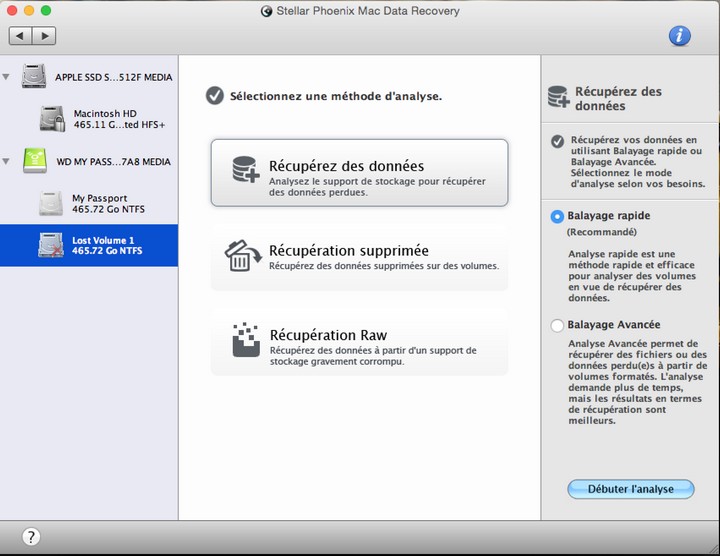Click 'Sélectionnez une méthode d'analyse.' heading
The image size is (720, 556).
tap(336, 96)
